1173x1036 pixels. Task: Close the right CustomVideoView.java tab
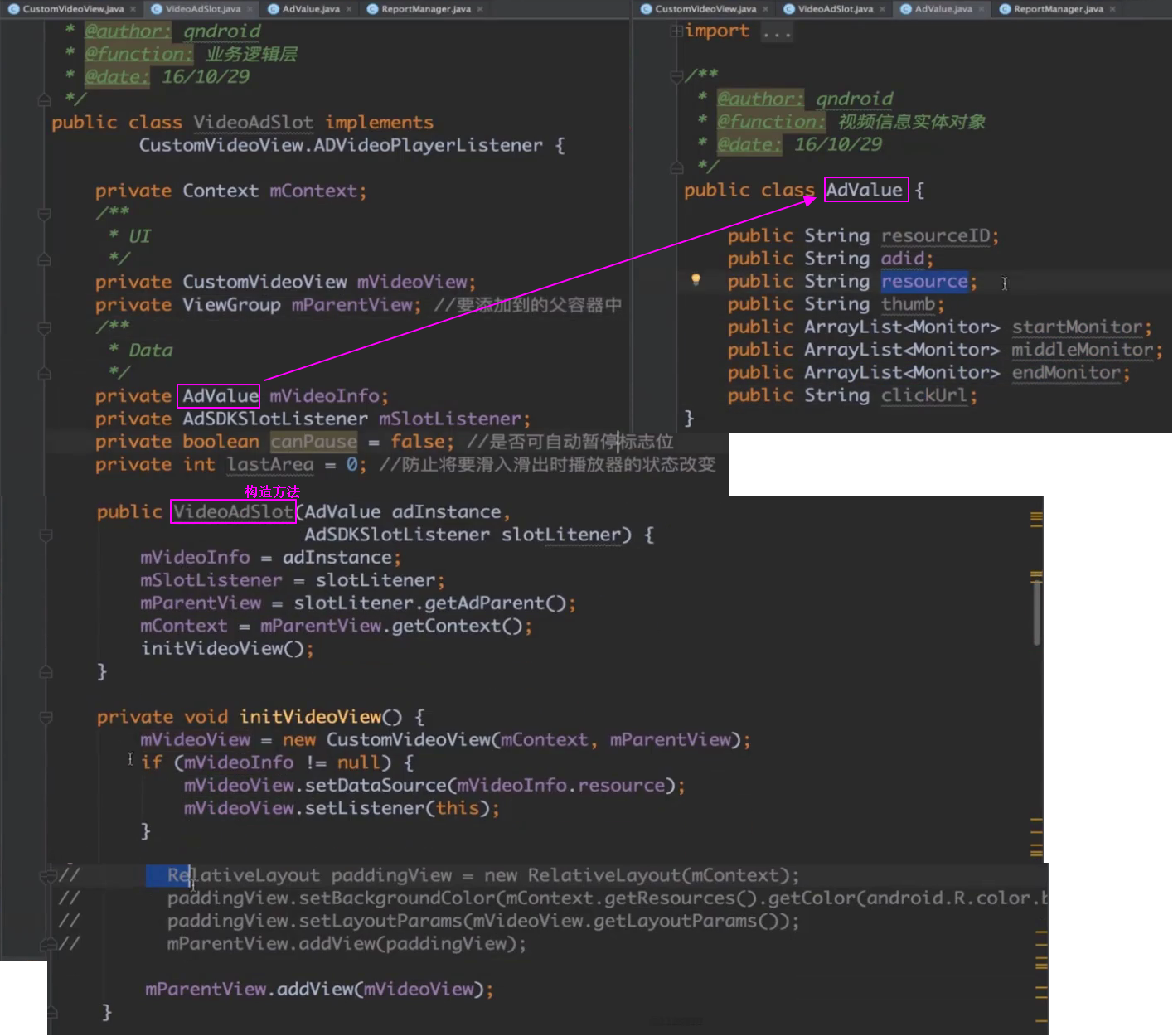765,9
